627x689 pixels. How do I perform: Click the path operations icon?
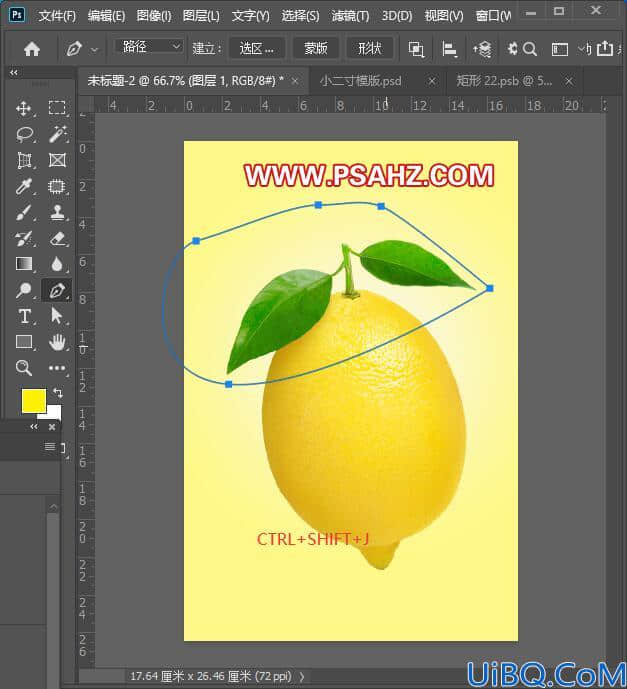(416, 49)
